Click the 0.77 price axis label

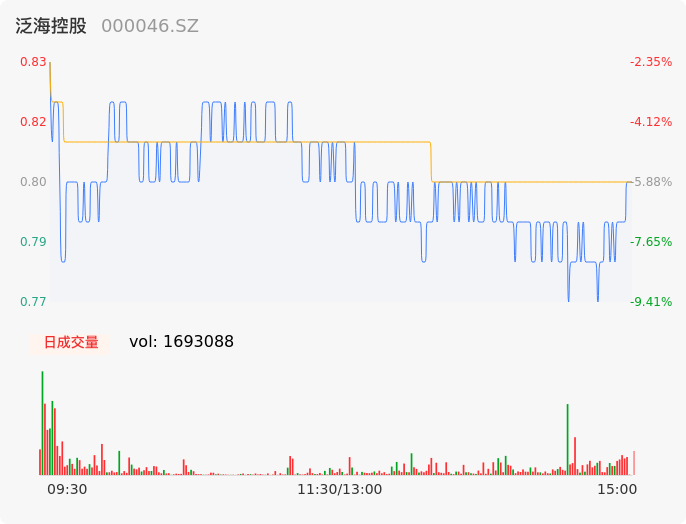(x=33, y=301)
